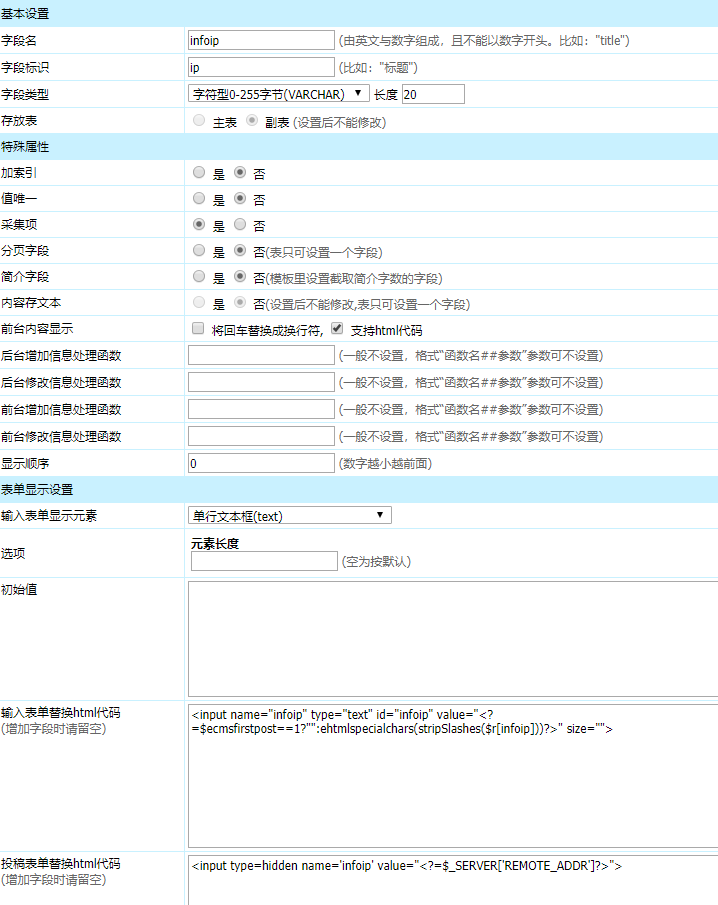718x905 pixels.
Task: Select 是 for 值唯一 option
Action: 199,199
